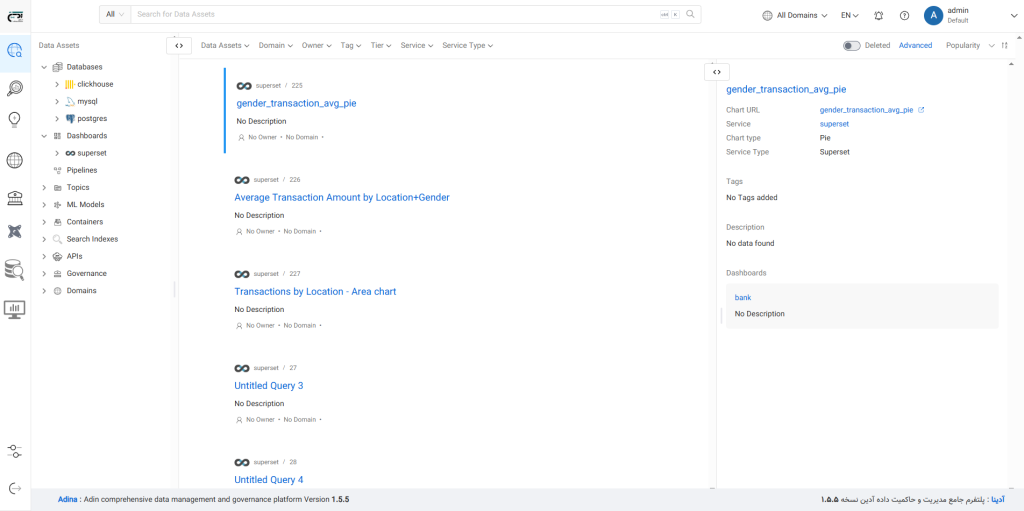Screen dimensions: 1024x511
Task: Click the search magnifier icon in search bar
Action: click(690, 15)
